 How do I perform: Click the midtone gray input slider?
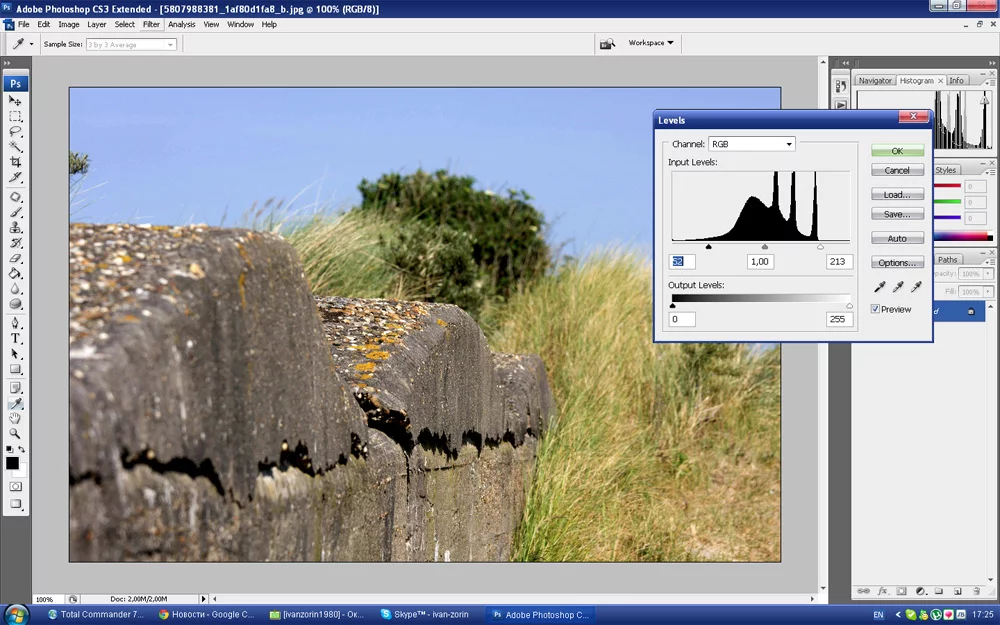[x=765, y=246]
